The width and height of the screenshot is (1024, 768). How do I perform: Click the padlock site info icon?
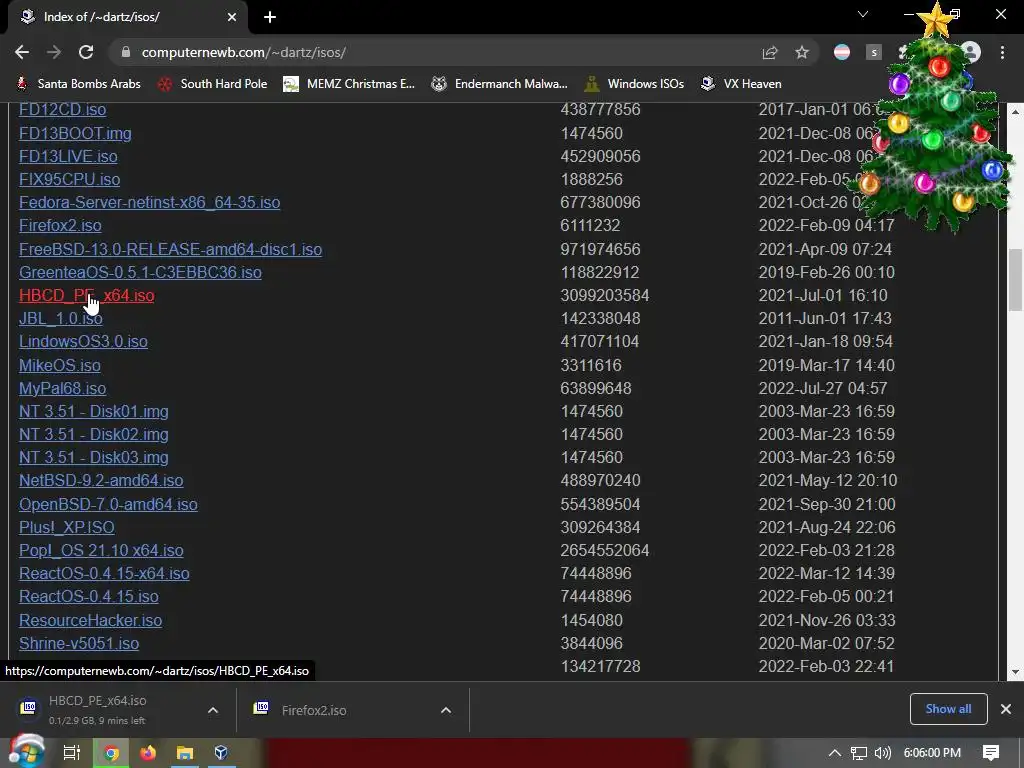(x=126, y=52)
